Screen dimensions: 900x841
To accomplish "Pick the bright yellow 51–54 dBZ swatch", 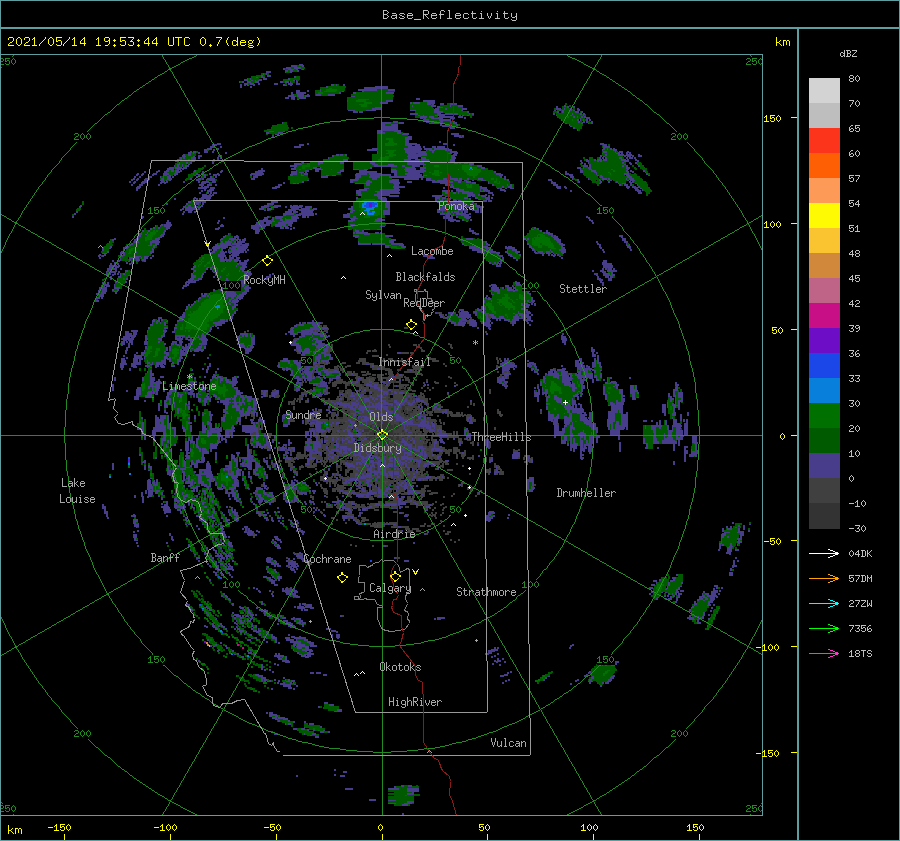I will coord(824,216).
